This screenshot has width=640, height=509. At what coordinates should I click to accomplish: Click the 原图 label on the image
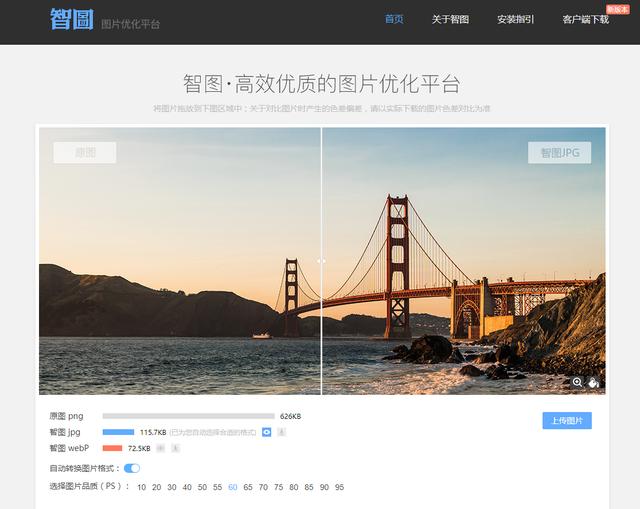click(85, 153)
